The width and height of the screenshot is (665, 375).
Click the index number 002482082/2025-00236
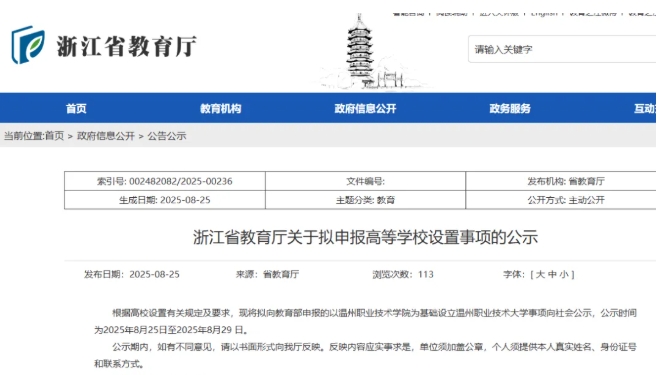coord(181,182)
